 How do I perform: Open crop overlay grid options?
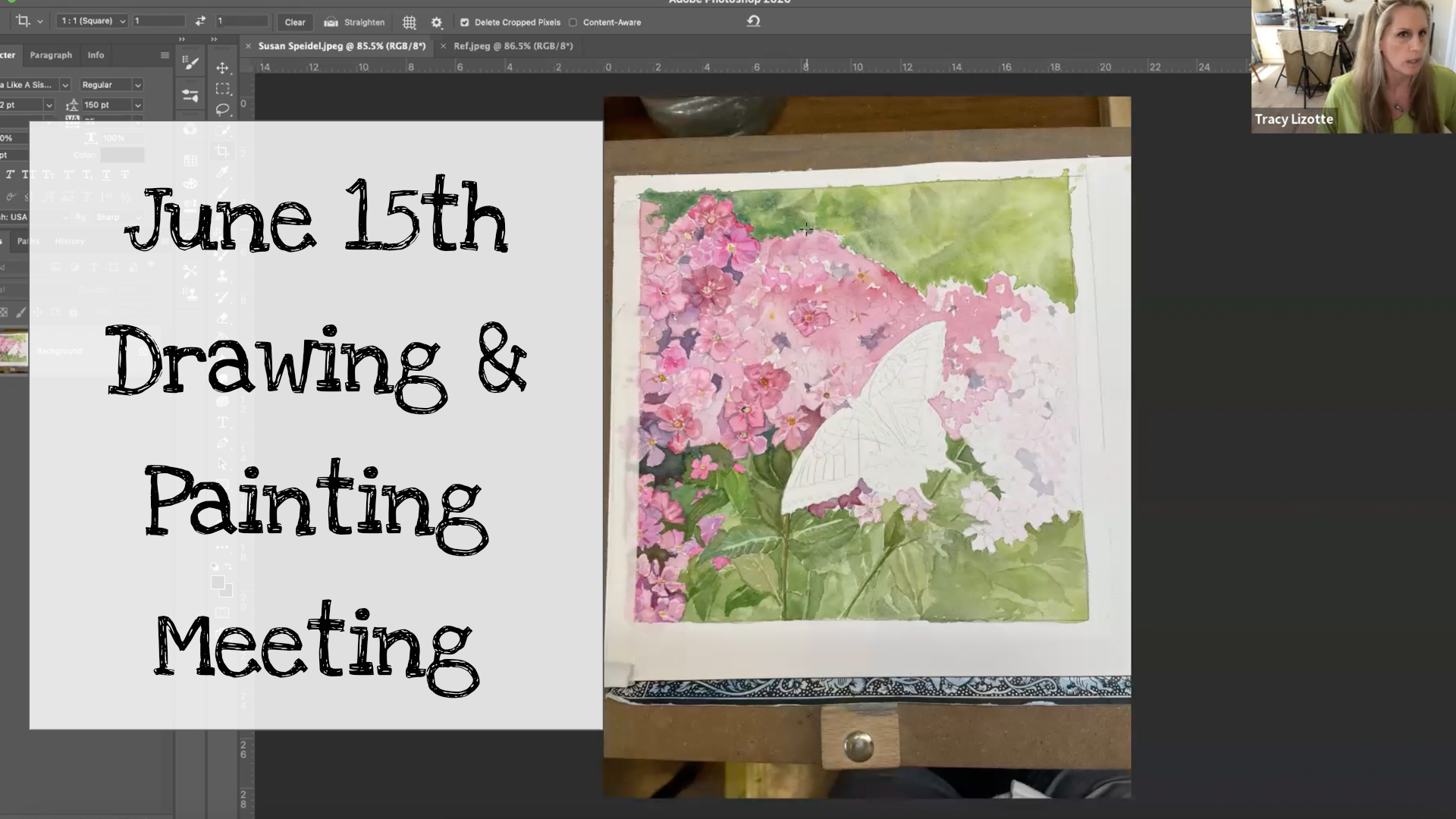409,22
